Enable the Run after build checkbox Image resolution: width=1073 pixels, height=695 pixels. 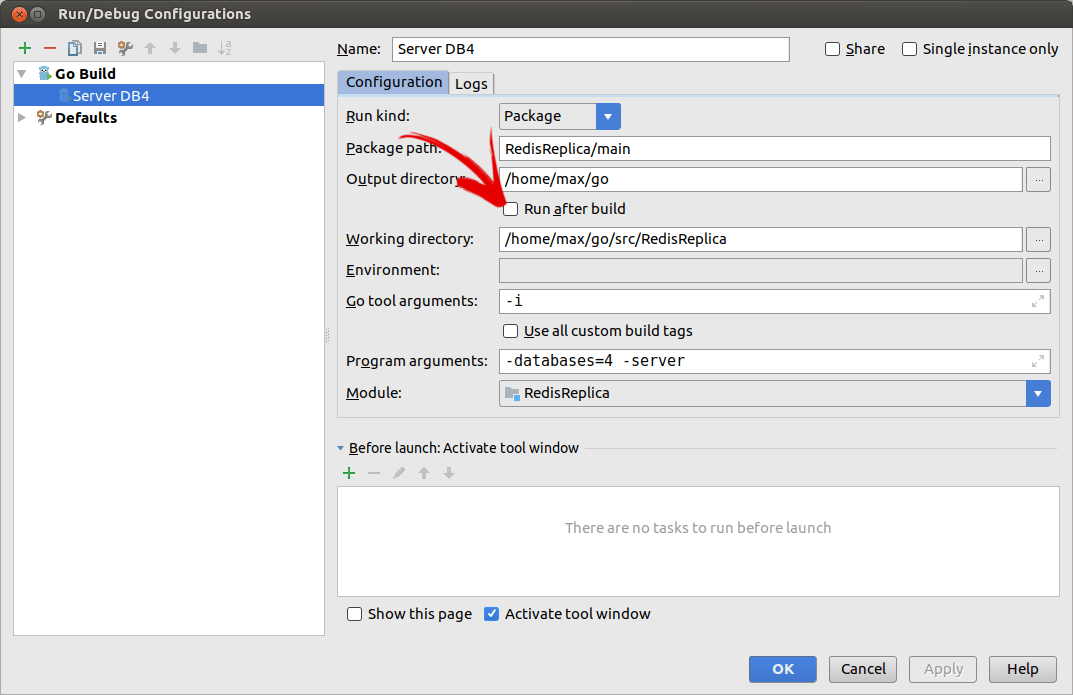point(511,209)
